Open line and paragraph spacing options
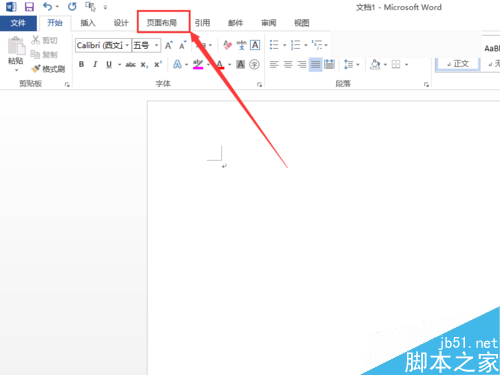 pos(351,64)
